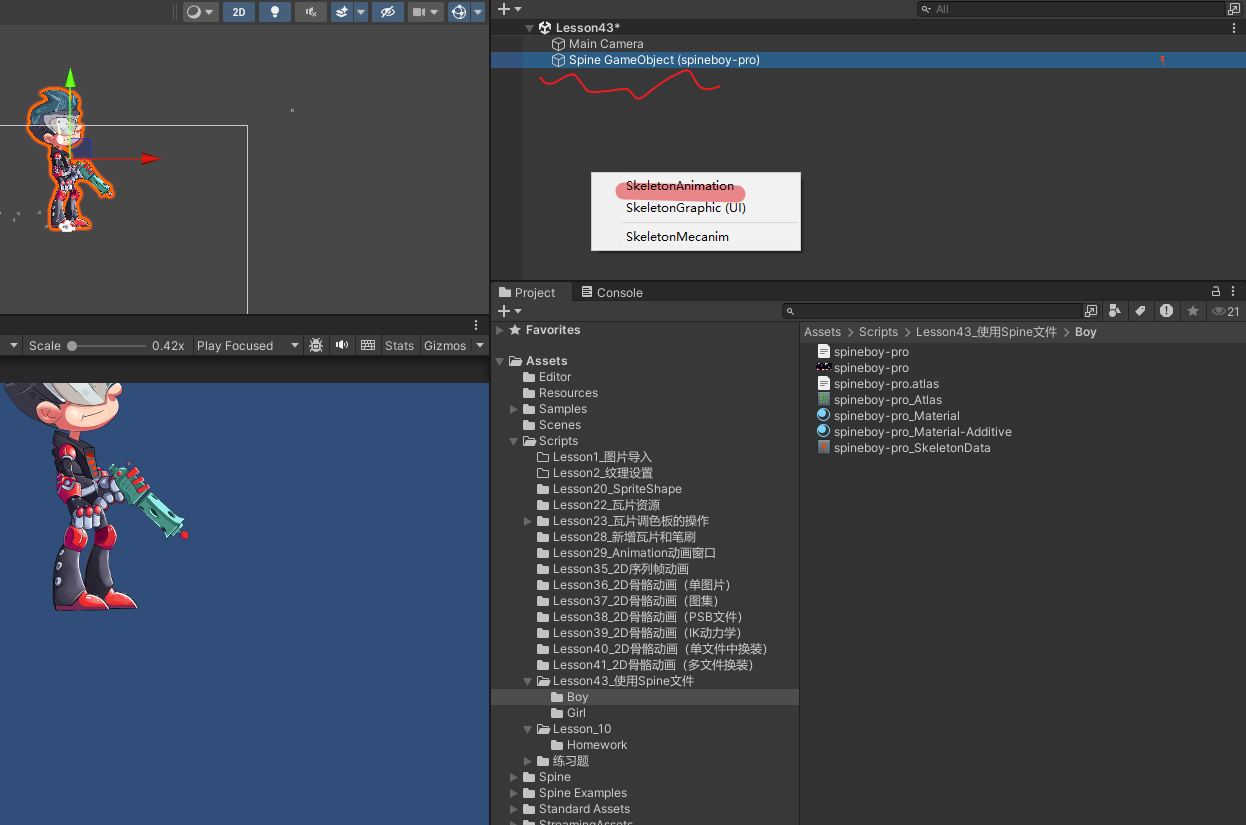Switch to the Console tab
This screenshot has width=1246, height=825.
click(611, 292)
